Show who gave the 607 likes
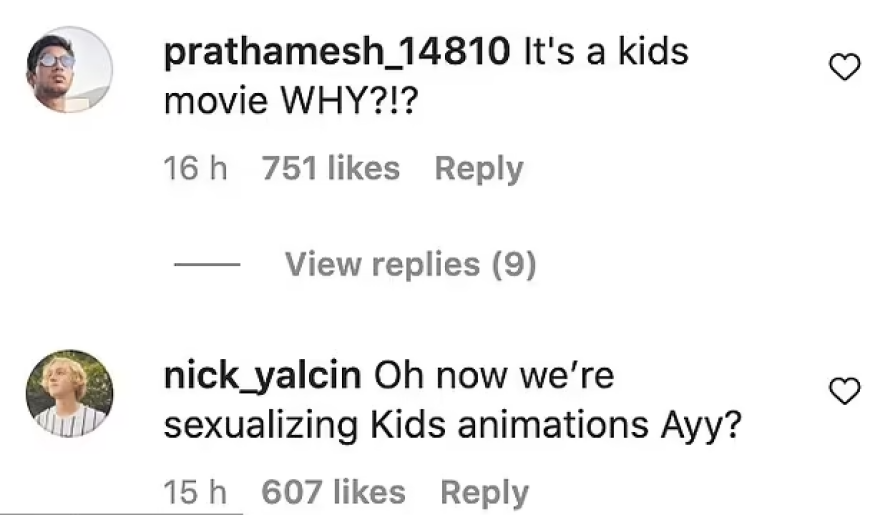This screenshot has width=880, height=515. (x=333, y=492)
